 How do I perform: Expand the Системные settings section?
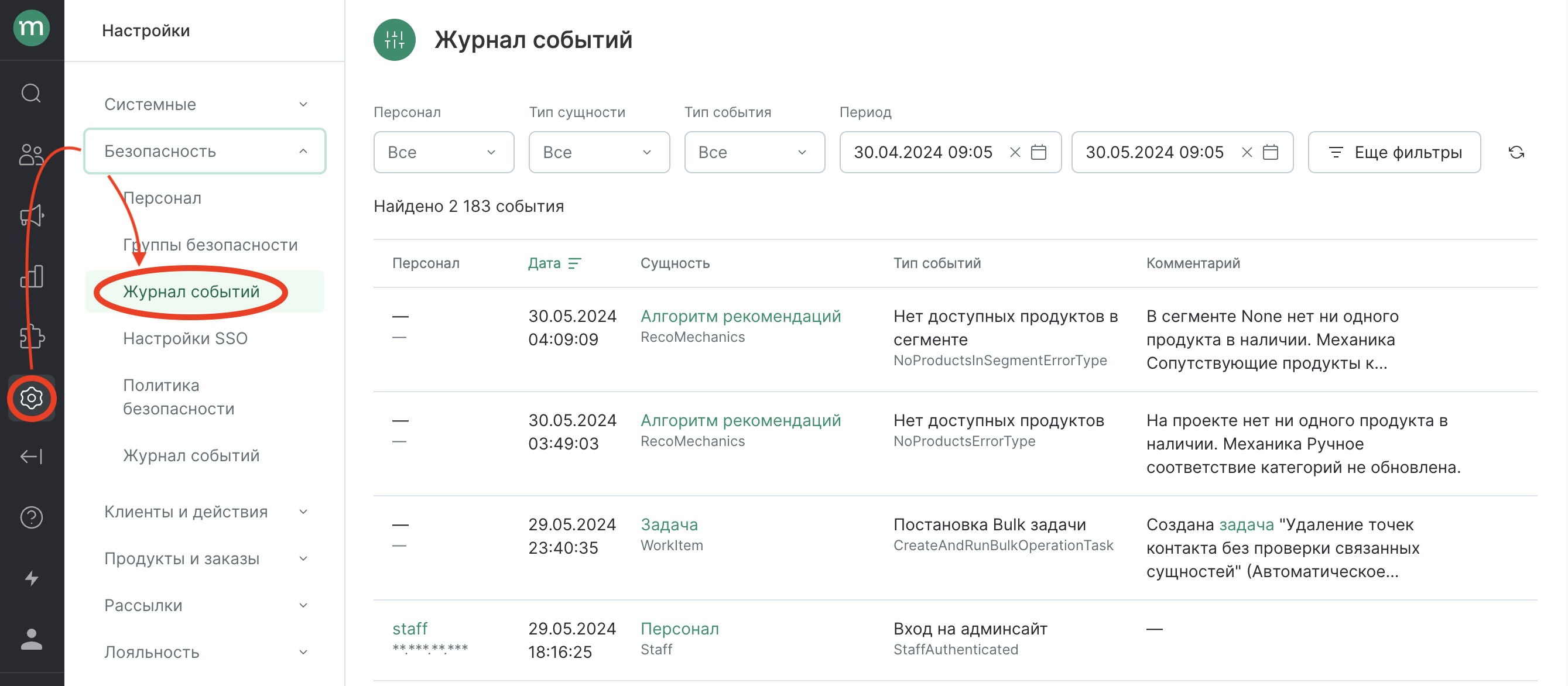tap(204, 104)
